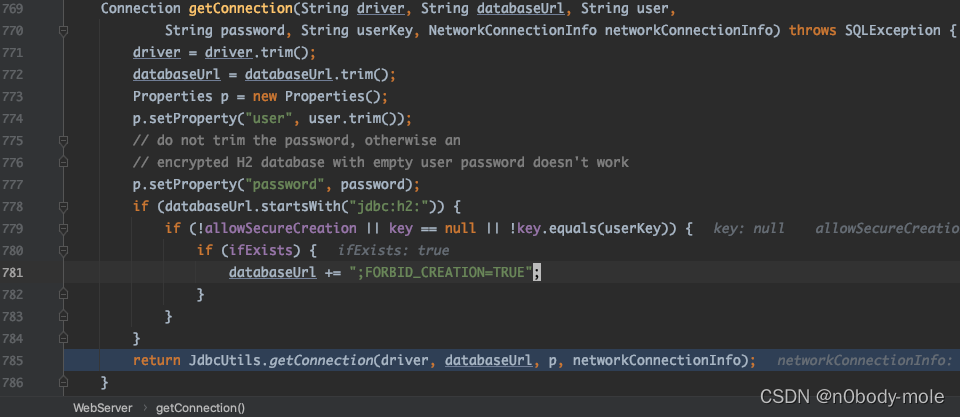The width and height of the screenshot is (960, 417).
Task: Click comment about encrypted H2 database
Action: pos(381,163)
